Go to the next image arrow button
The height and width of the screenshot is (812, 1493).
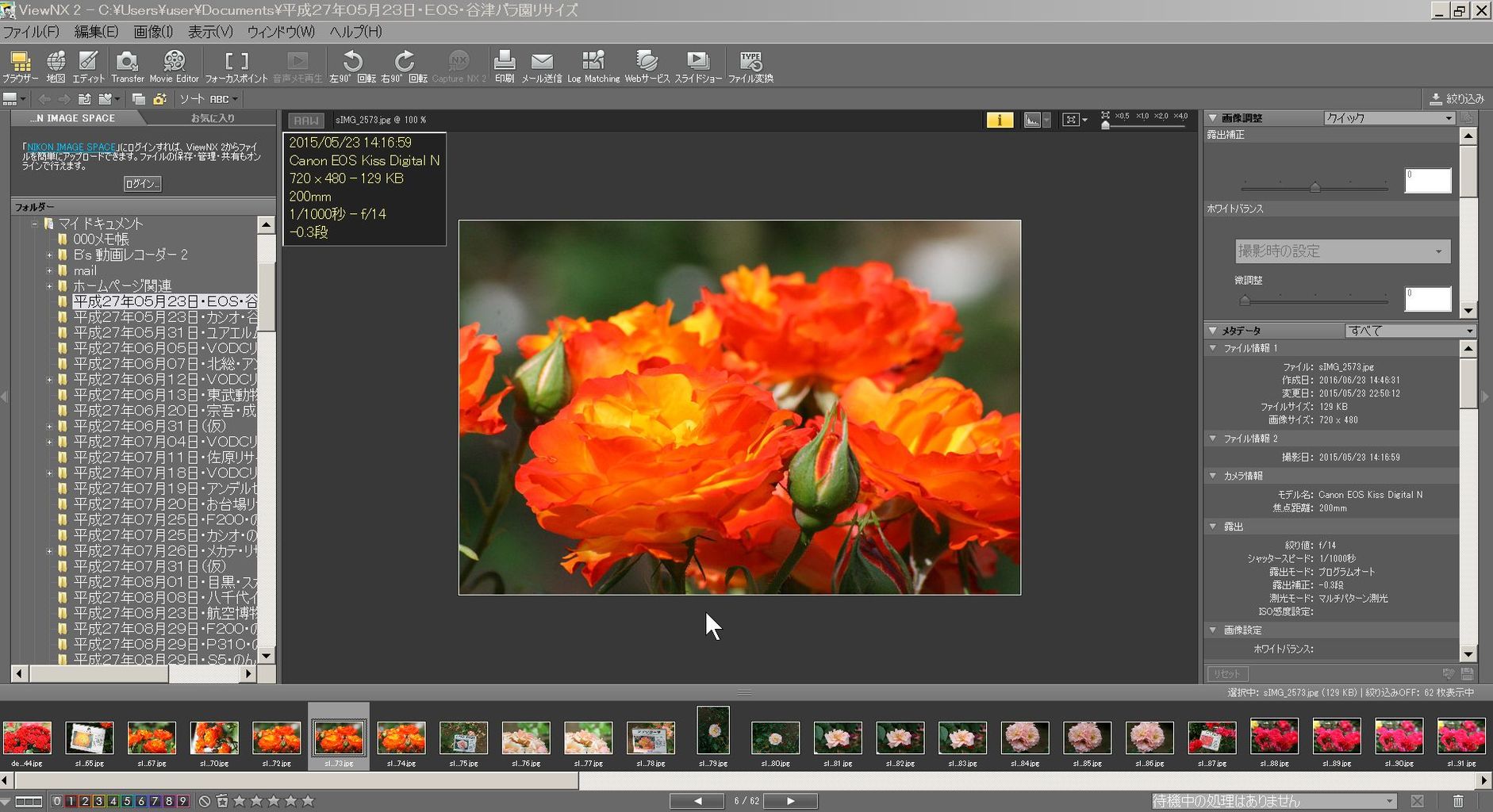(789, 801)
